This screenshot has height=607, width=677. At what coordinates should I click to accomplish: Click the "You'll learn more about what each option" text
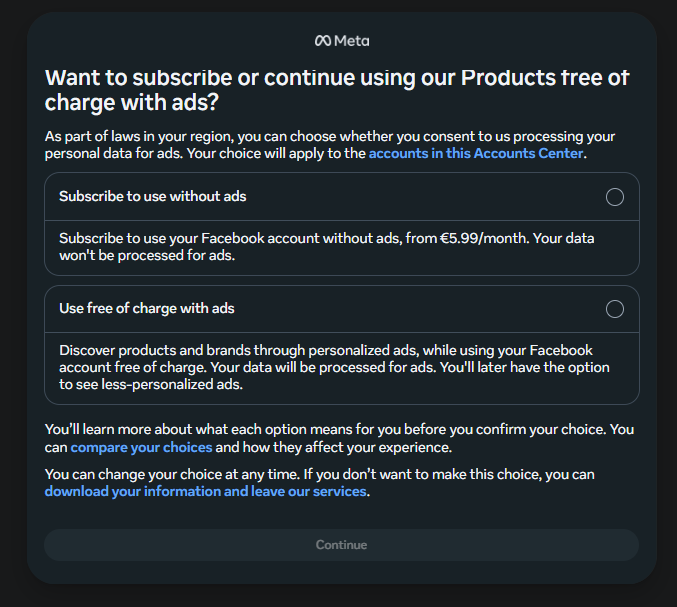(339, 438)
